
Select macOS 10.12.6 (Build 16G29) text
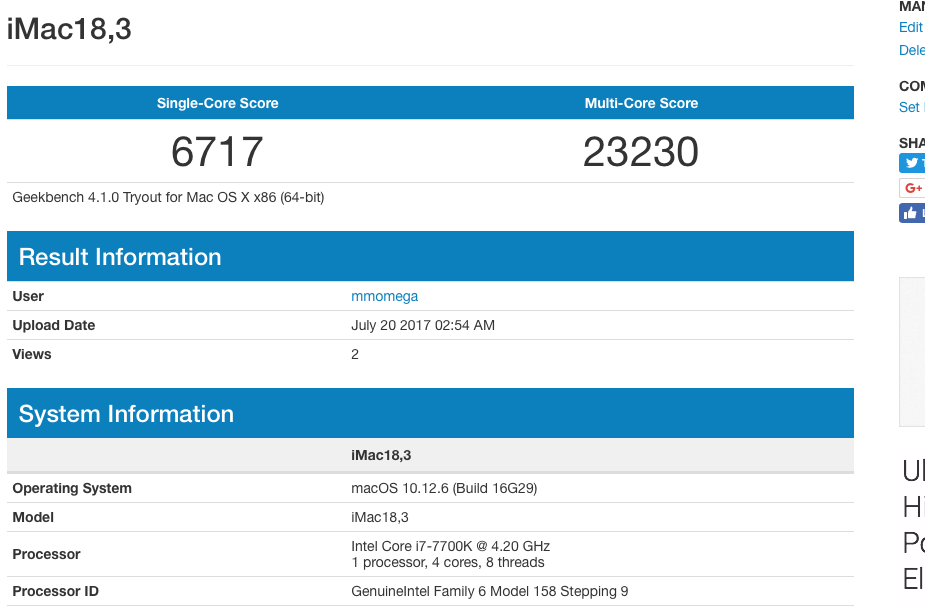click(x=444, y=488)
